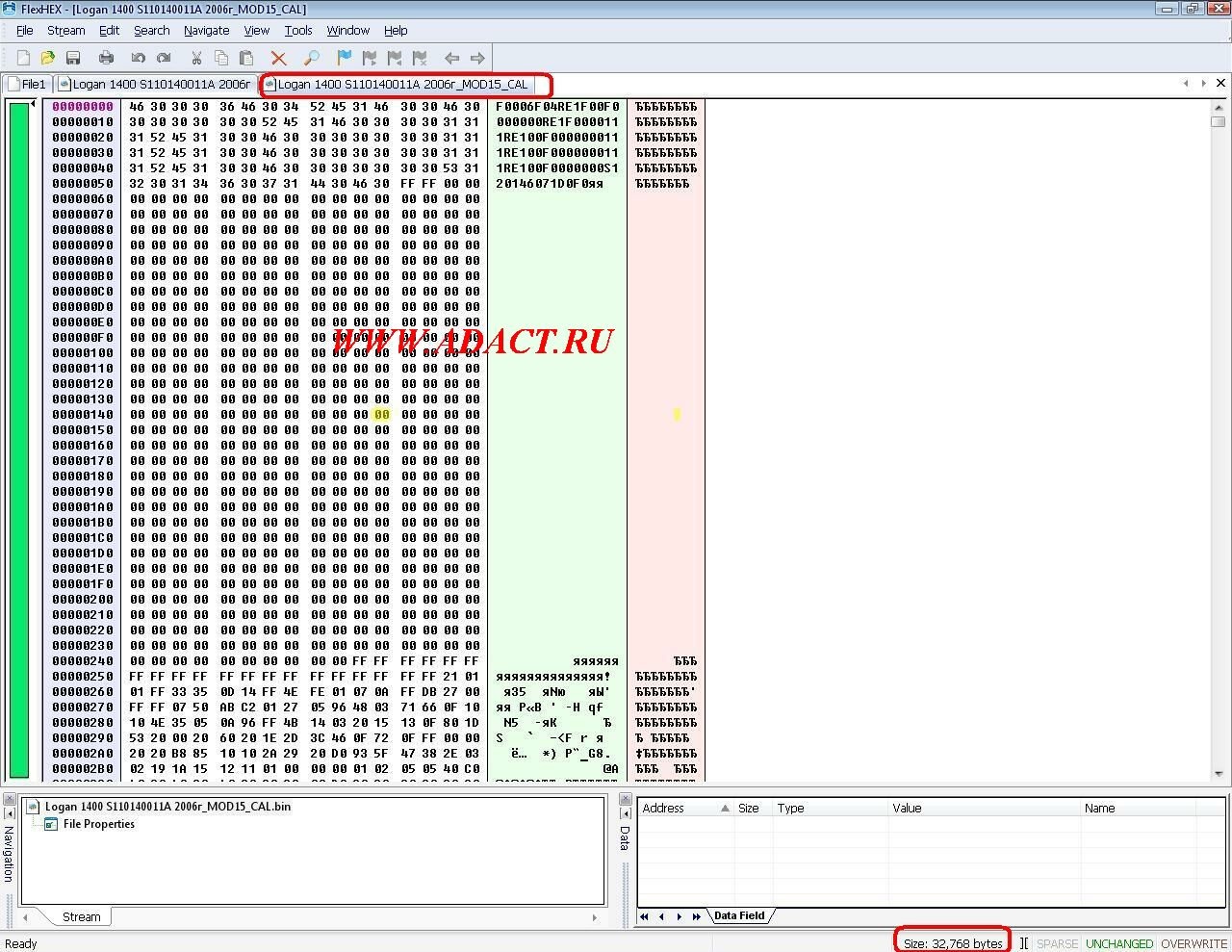Click UNCHANGED indicator in status bar
The image size is (1232, 952).
[1119, 943]
